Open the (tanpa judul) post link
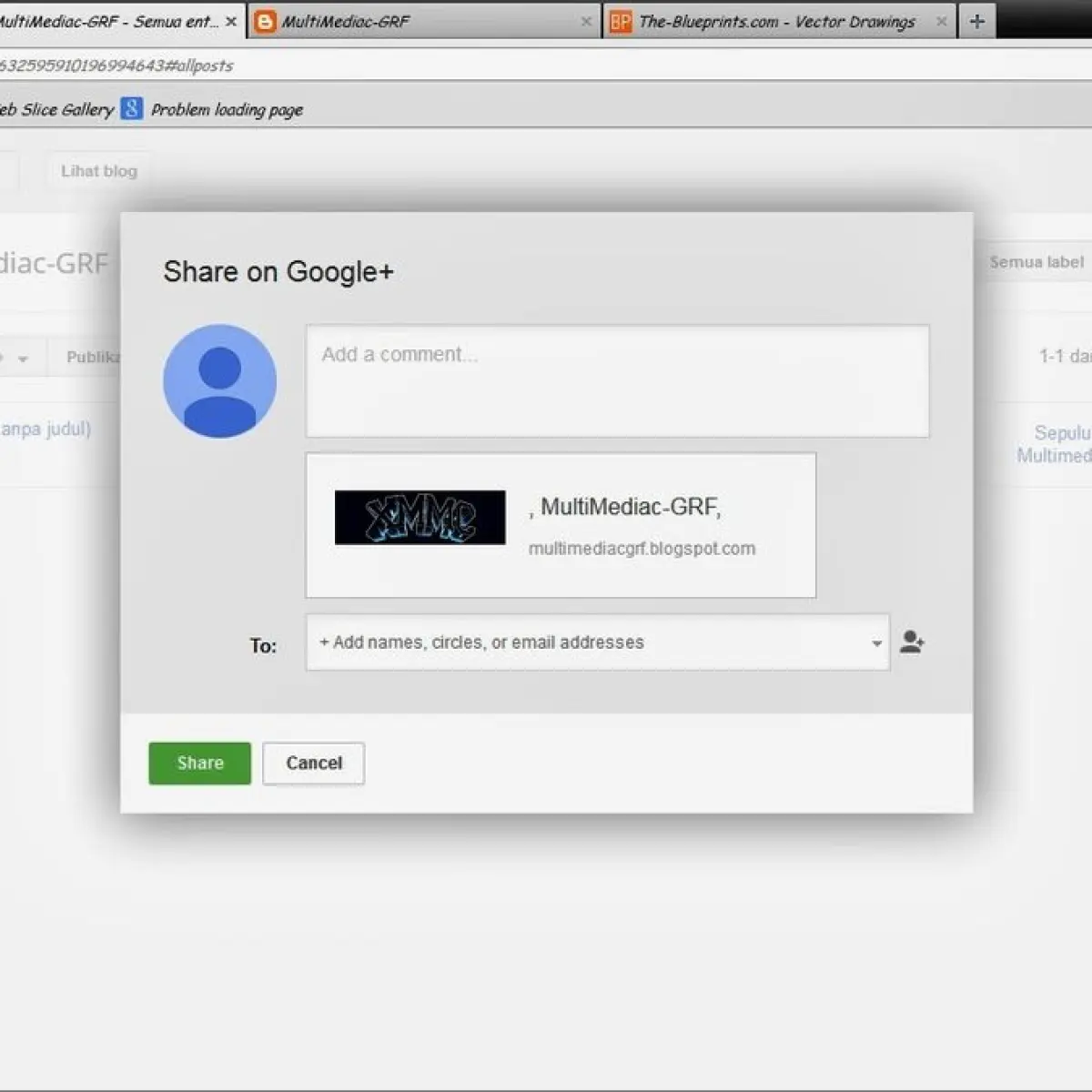This screenshot has width=1092, height=1092. (x=45, y=429)
